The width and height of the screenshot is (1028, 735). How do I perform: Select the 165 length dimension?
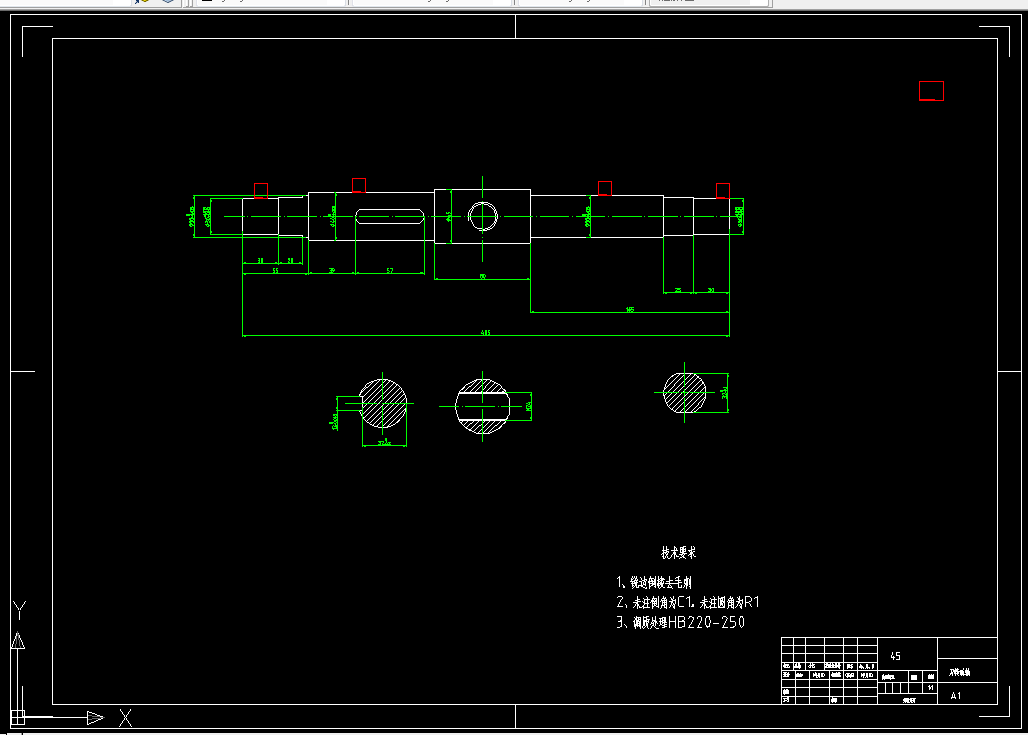(629, 309)
